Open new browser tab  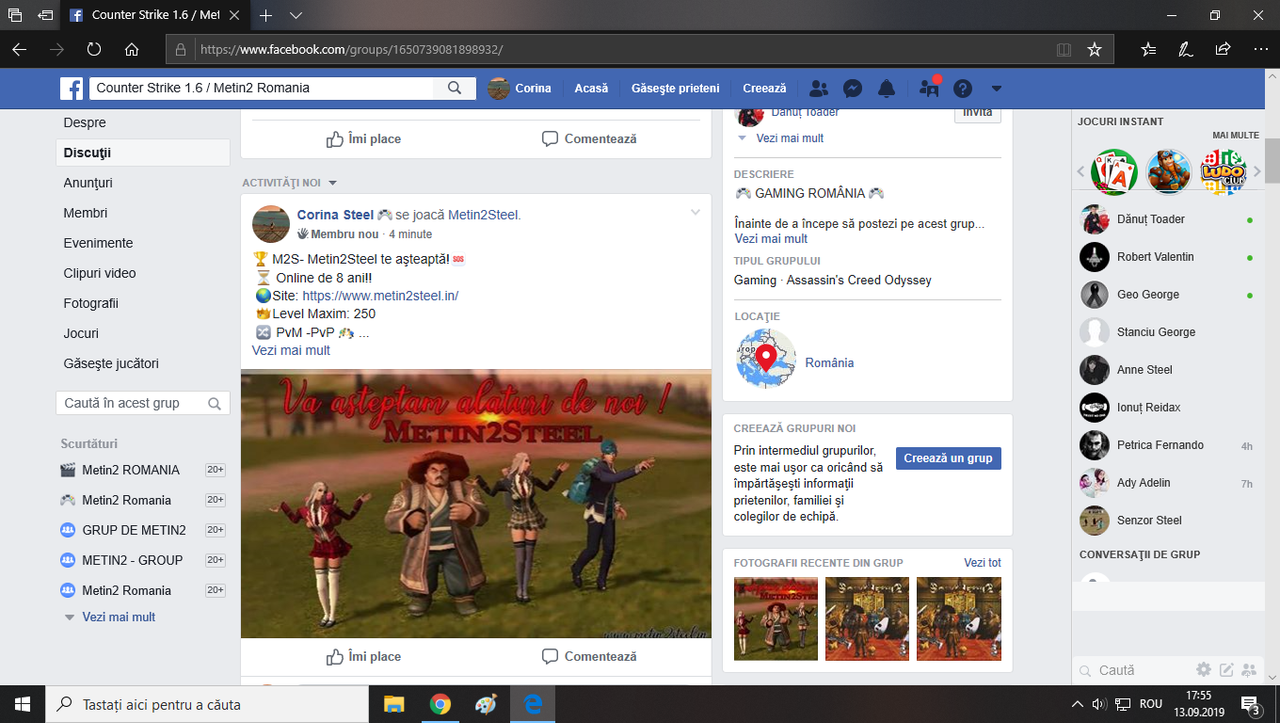tap(266, 16)
